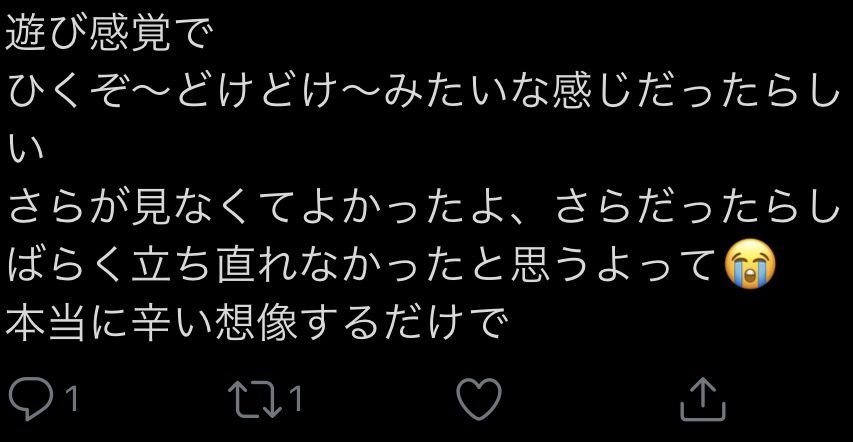Image resolution: width=853 pixels, height=442 pixels.
Task: Click the kanji 感覚 in first line
Action: pyautogui.click(x=131, y=33)
